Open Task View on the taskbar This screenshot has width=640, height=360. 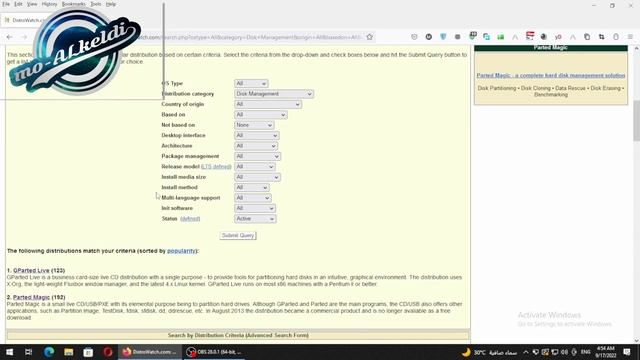[x=29, y=352]
